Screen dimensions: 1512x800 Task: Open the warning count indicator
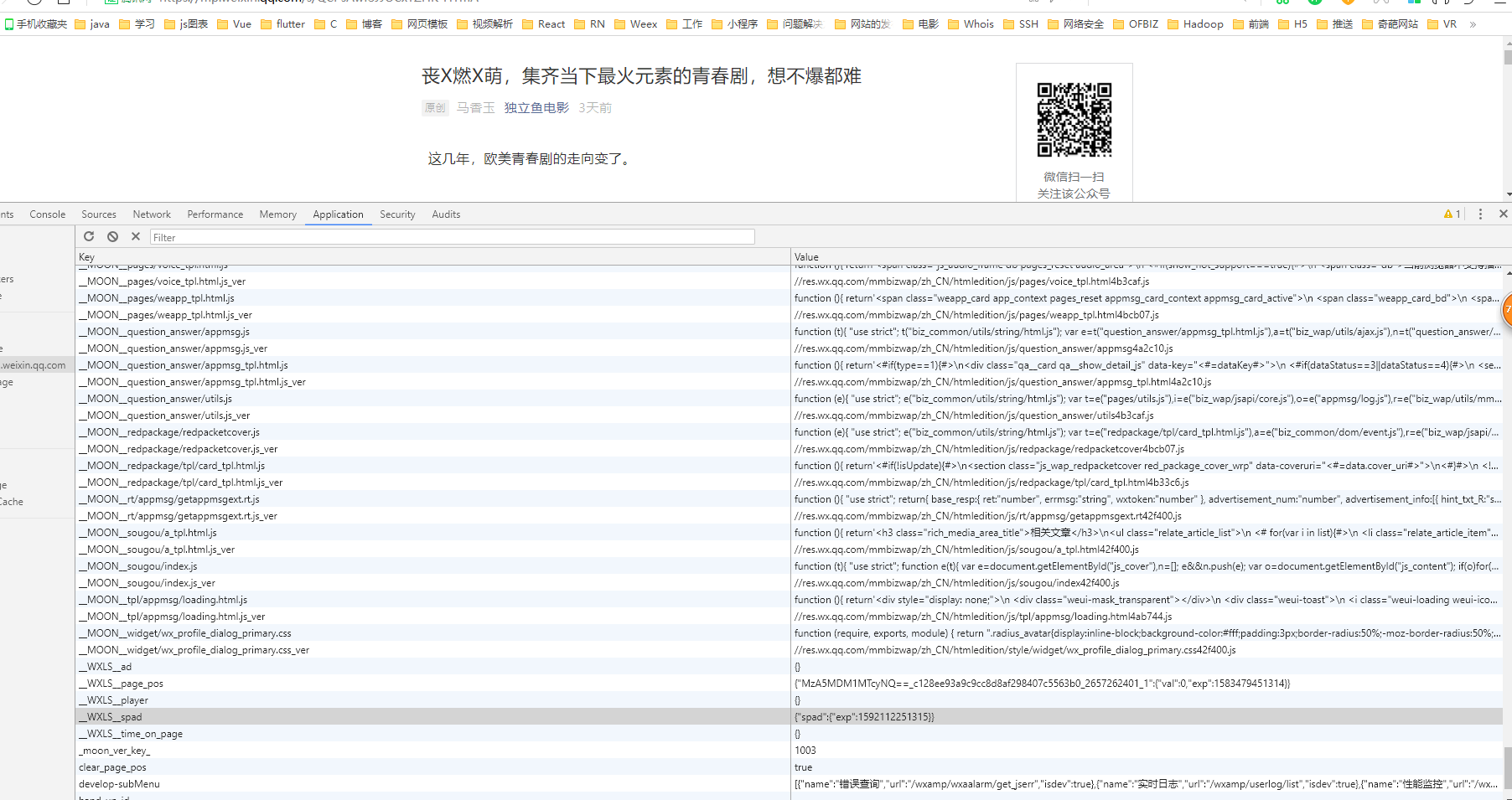coord(1452,214)
